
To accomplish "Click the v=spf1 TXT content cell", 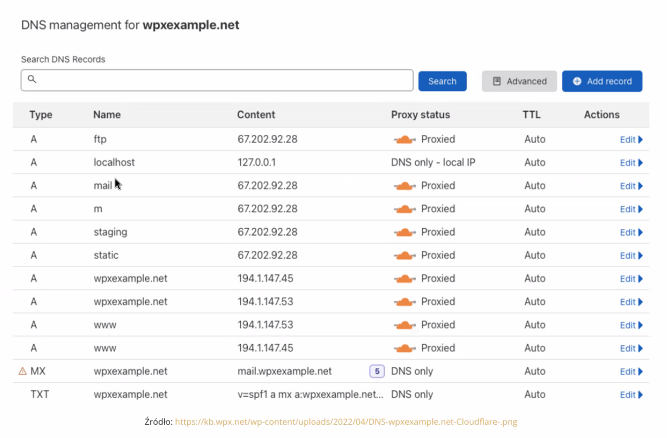I will 310,395.
